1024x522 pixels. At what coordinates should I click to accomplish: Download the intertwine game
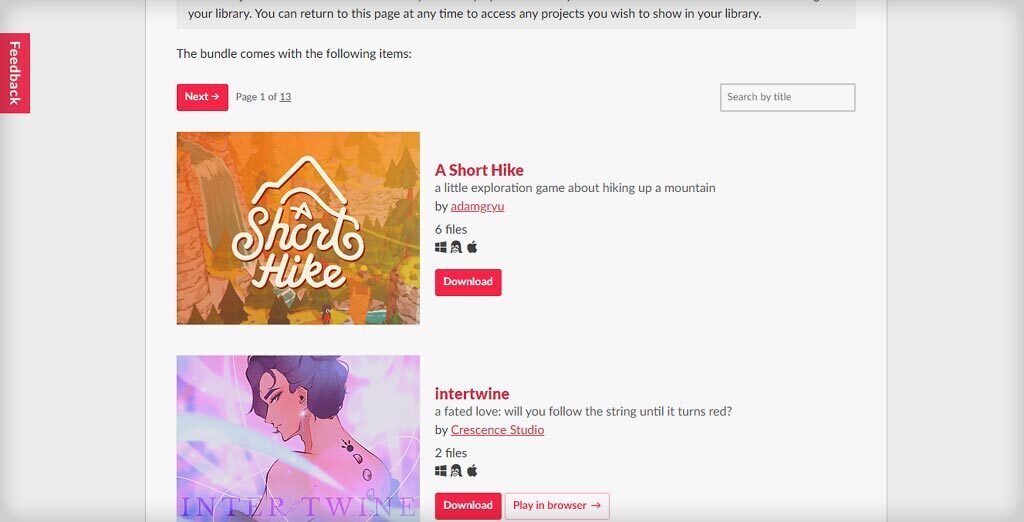(x=468, y=506)
